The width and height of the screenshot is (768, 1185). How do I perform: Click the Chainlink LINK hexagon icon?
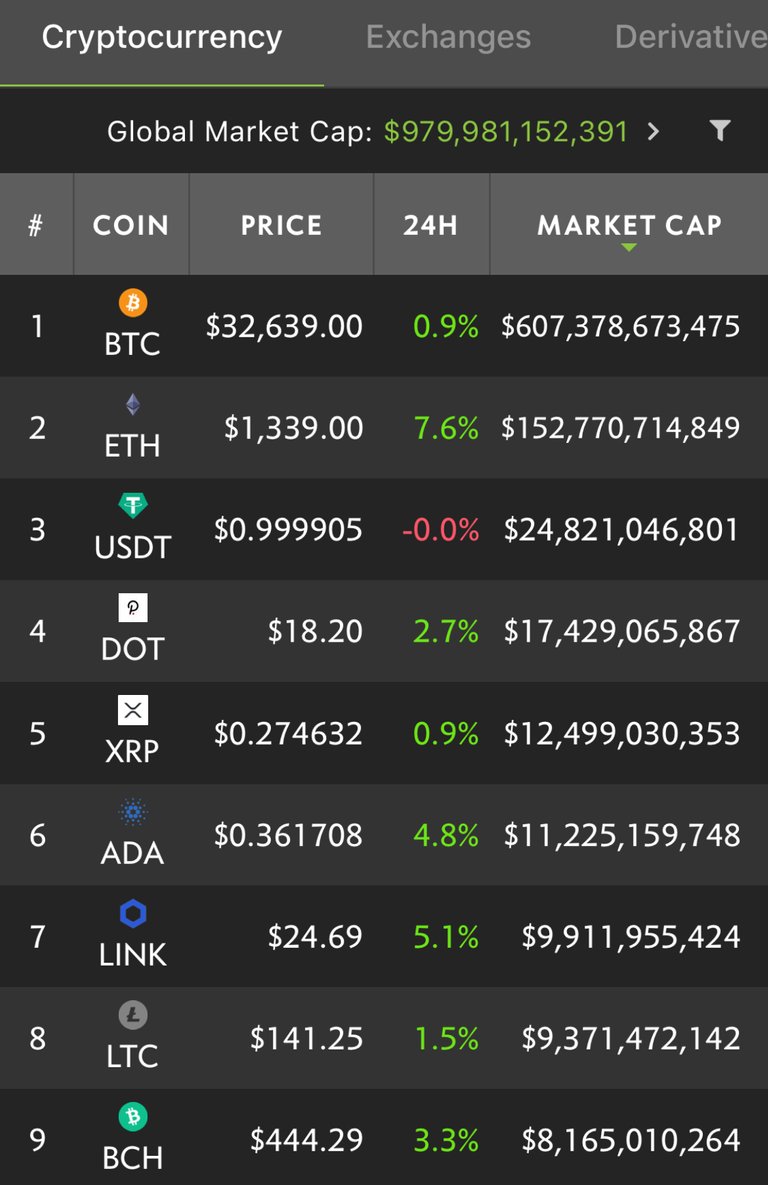(133, 914)
